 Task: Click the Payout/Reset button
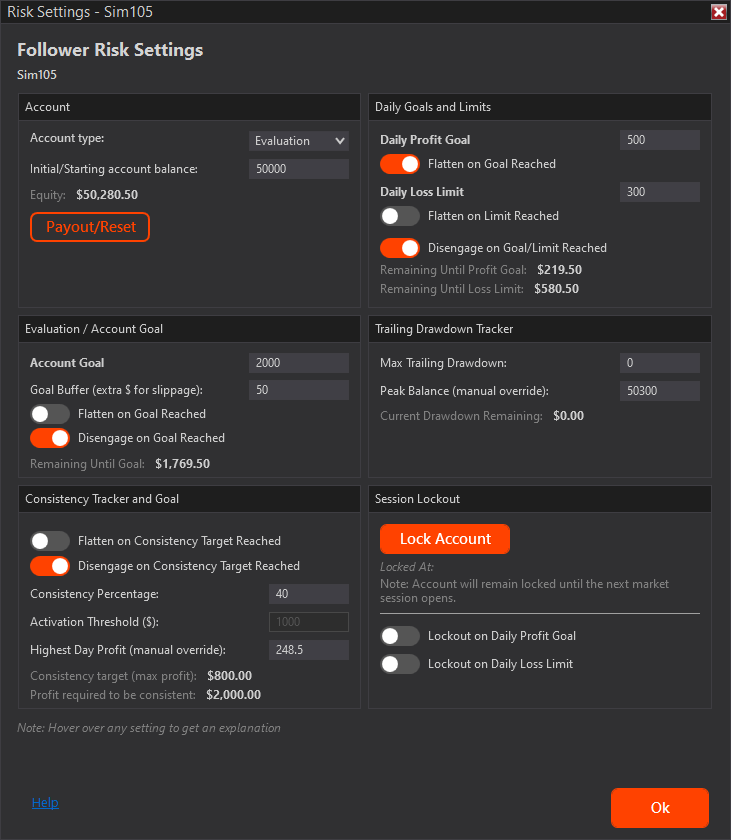(x=90, y=227)
